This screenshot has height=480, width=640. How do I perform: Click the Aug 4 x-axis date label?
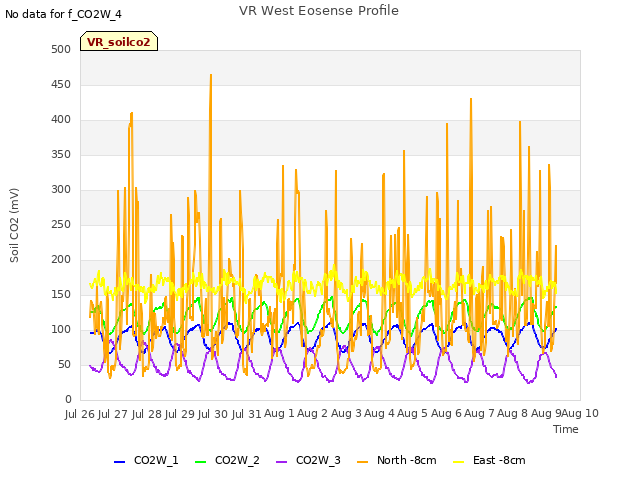pyautogui.click(x=379, y=414)
